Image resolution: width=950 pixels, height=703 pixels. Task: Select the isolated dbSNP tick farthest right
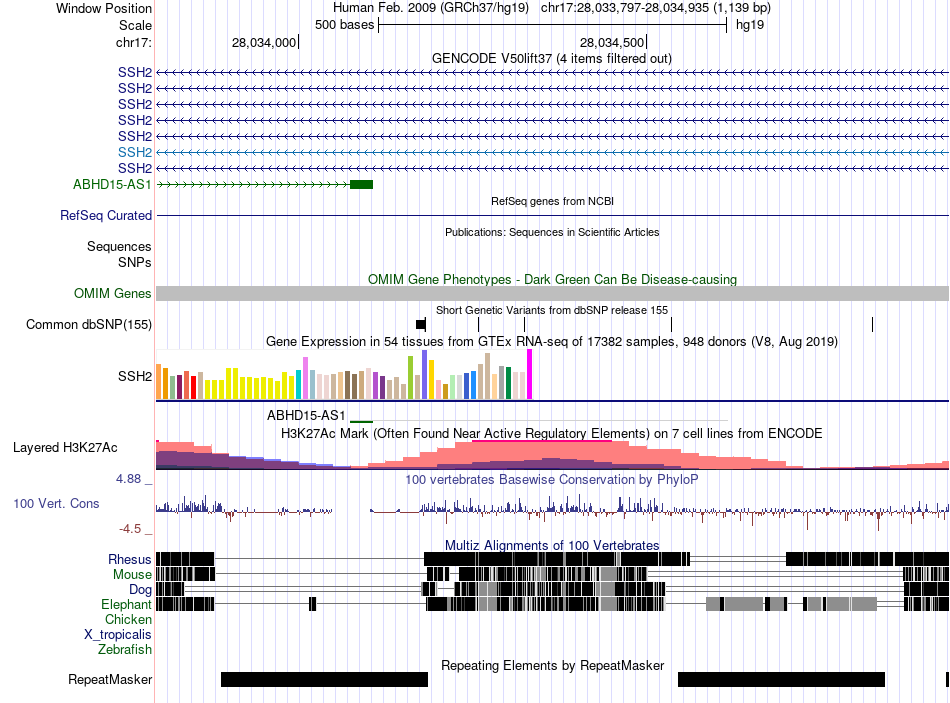pos(872,324)
